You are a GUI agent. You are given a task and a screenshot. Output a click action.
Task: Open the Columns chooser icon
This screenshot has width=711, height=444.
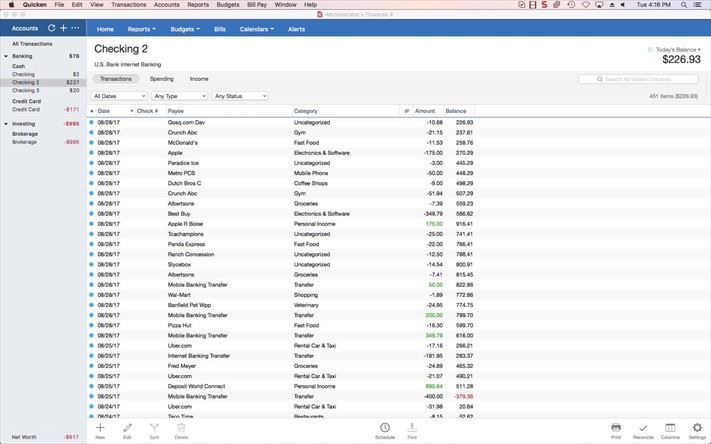tap(670, 430)
